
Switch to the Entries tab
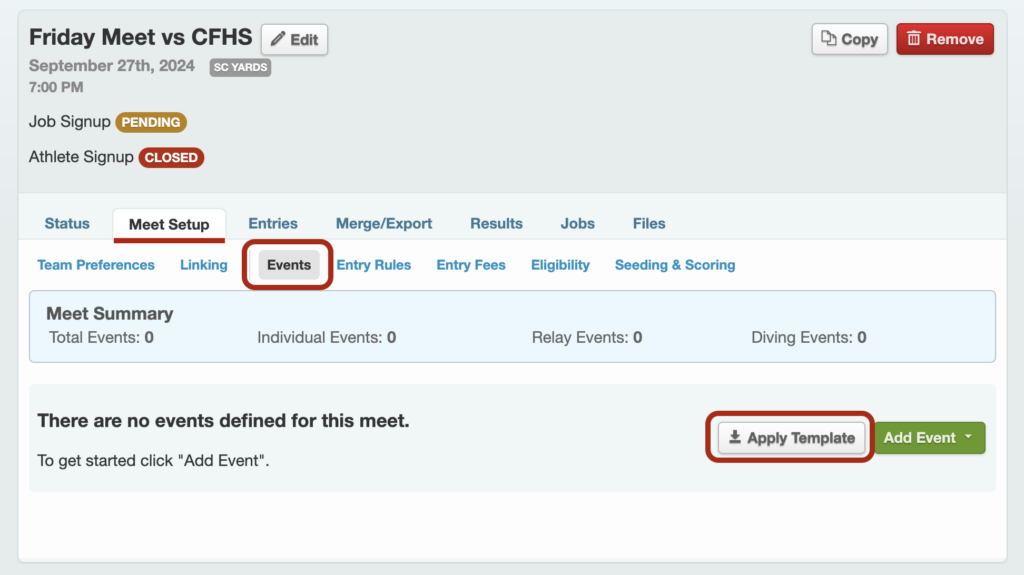tap(273, 223)
